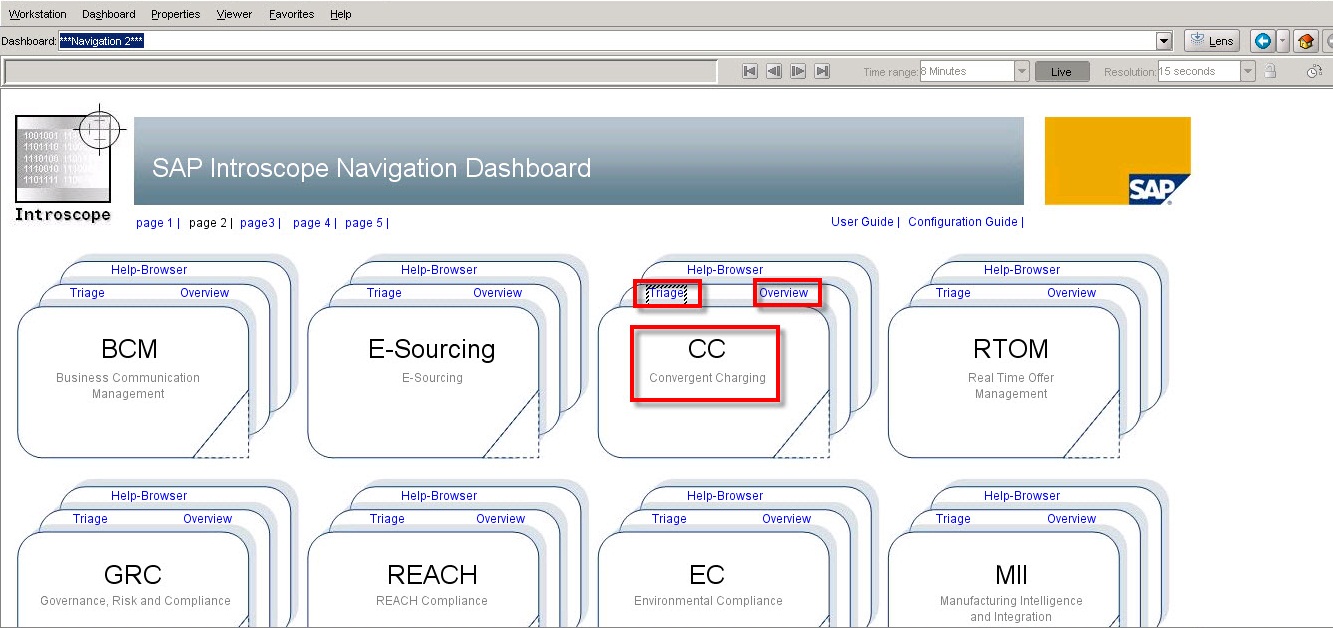This screenshot has height=628, width=1333.
Task: Click the Home dashboard icon
Action: pyautogui.click(x=1305, y=41)
